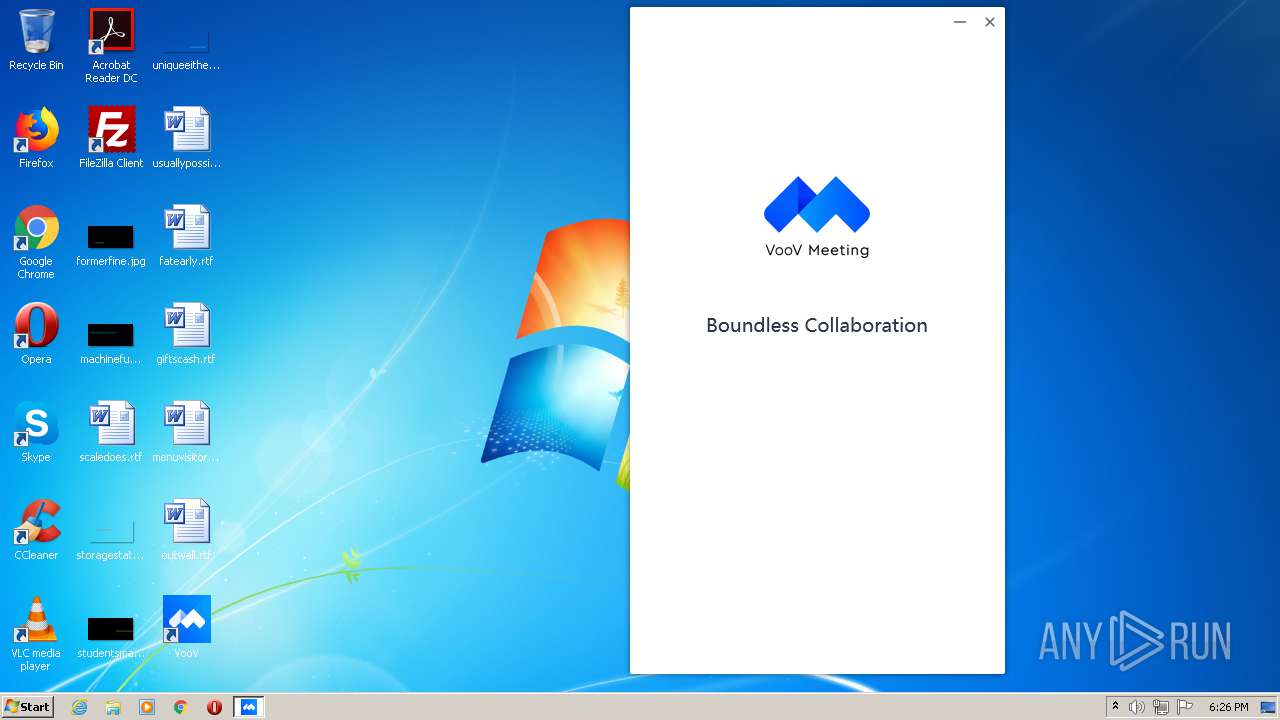Open Google Chrome desktop shortcut
The height and width of the screenshot is (720, 1280).
(36, 242)
